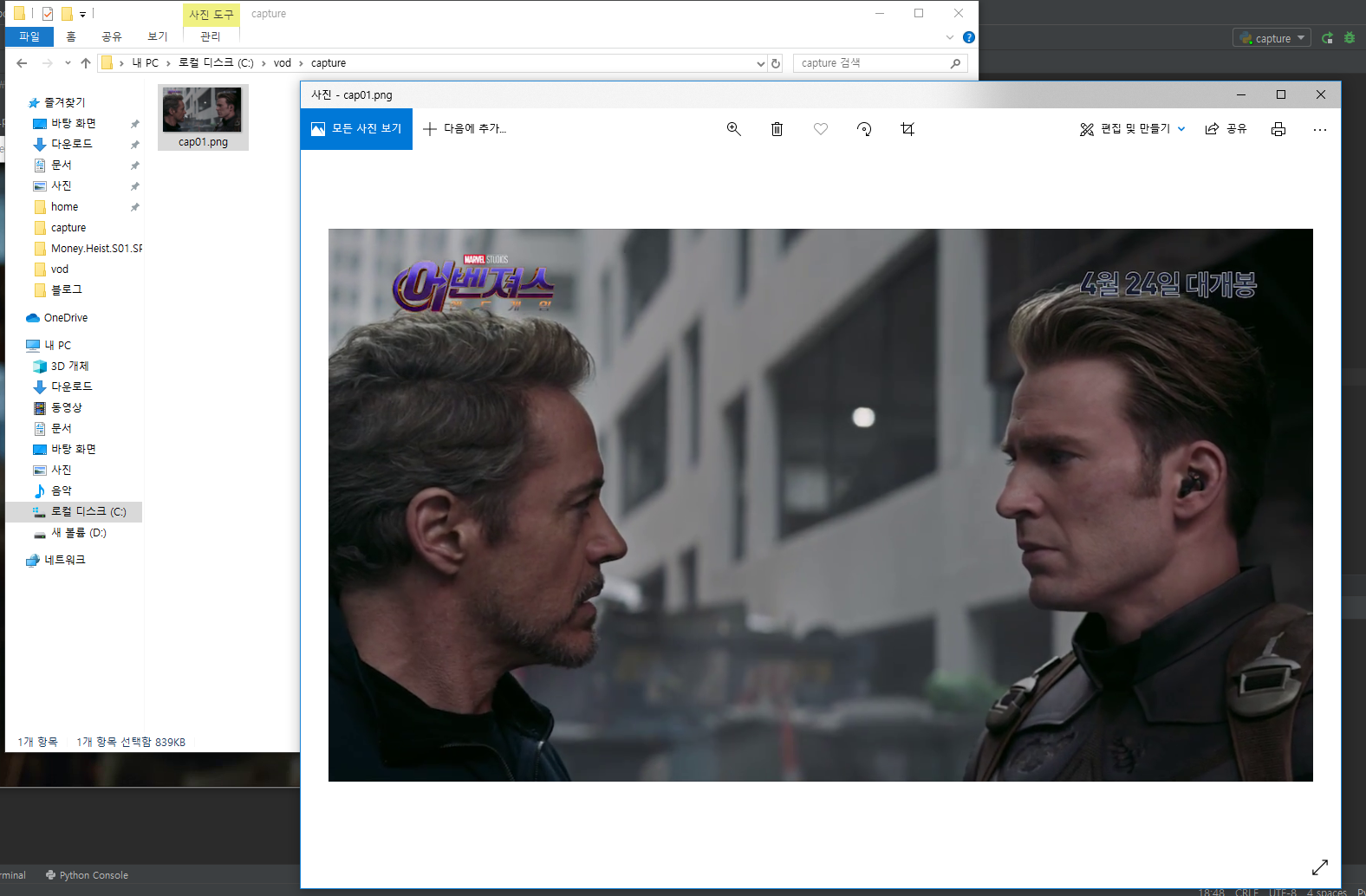Expand the address bar history dropdown
Viewport: 1366px width, 896px height.
(760, 63)
